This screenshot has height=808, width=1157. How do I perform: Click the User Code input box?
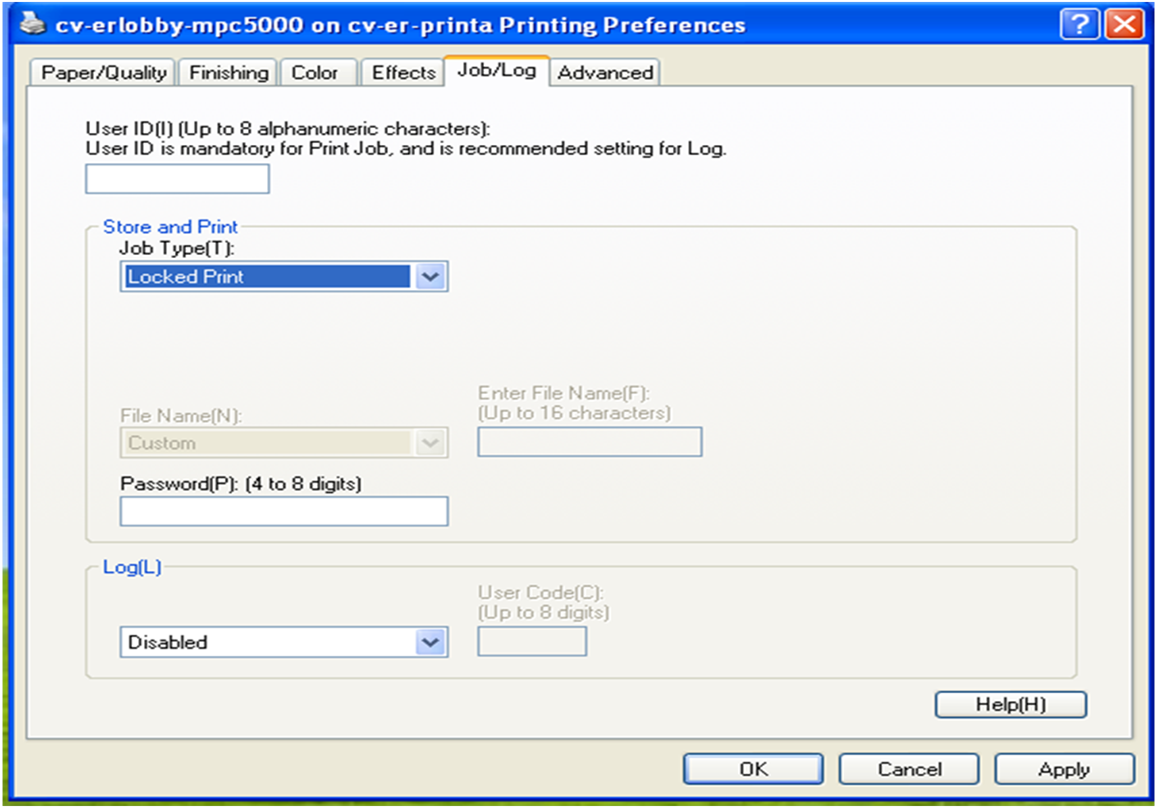pos(532,642)
